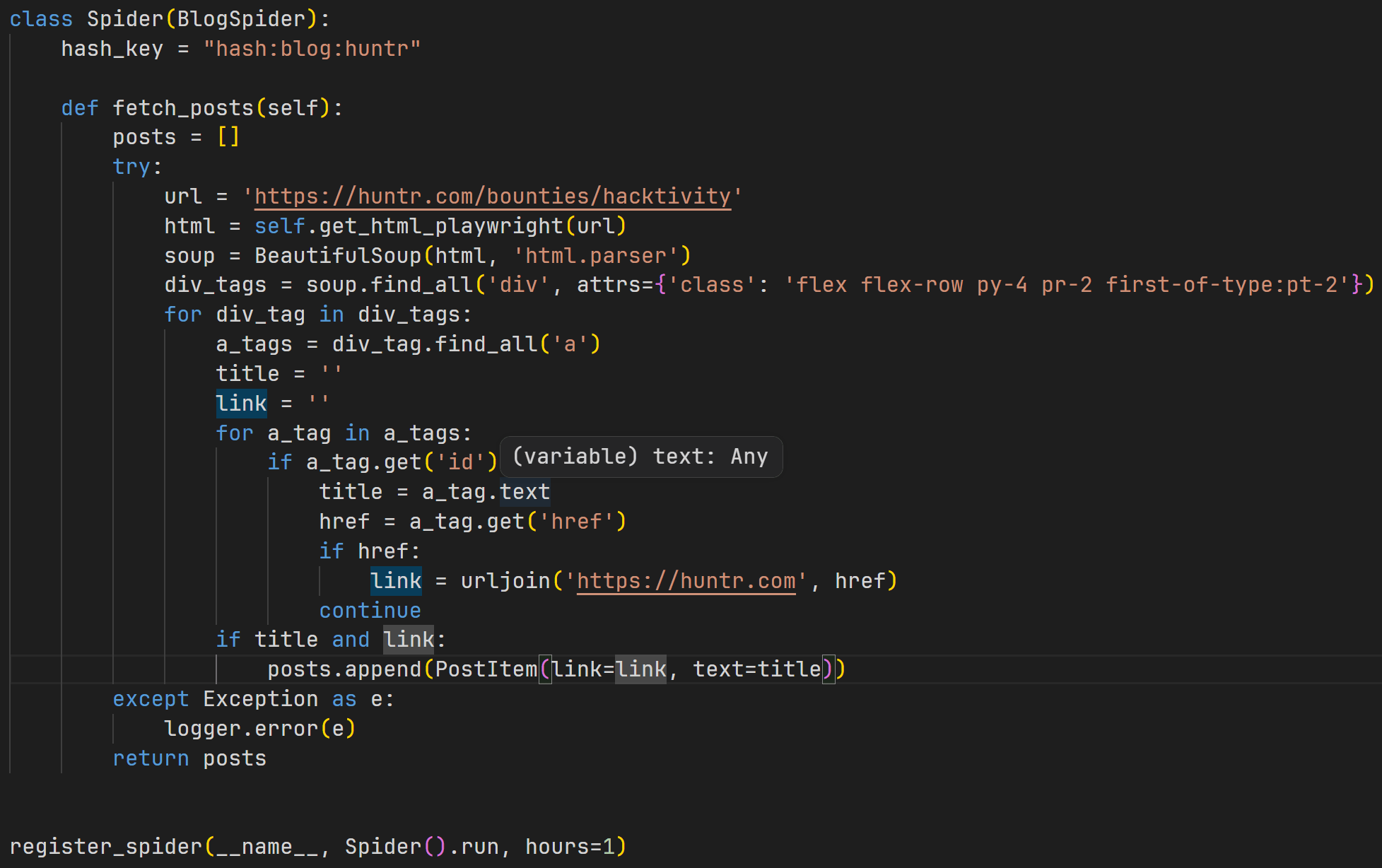Screen dimensions: 1382x868
Task: Click the return posts statement
Action: point(189,758)
